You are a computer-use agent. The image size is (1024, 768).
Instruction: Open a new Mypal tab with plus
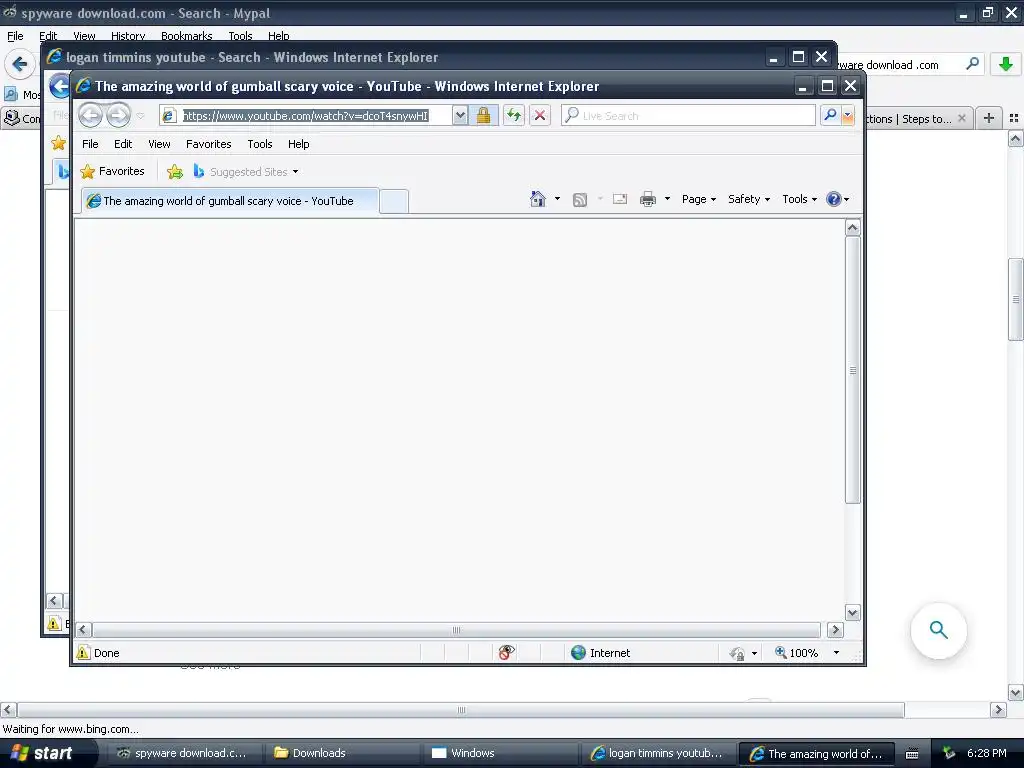(x=989, y=118)
